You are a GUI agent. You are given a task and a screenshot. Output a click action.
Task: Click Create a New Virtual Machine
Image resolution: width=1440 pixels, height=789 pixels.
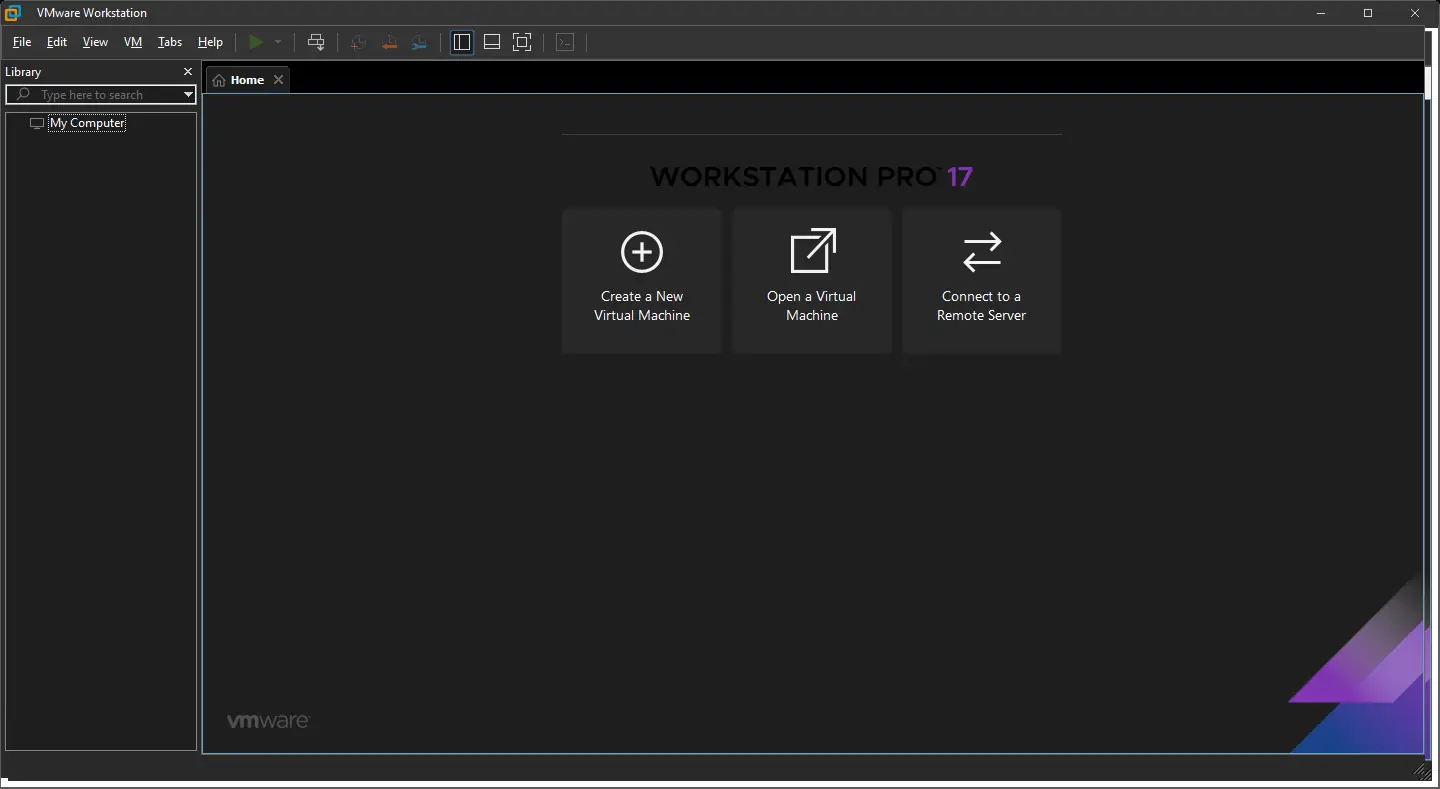click(x=641, y=280)
